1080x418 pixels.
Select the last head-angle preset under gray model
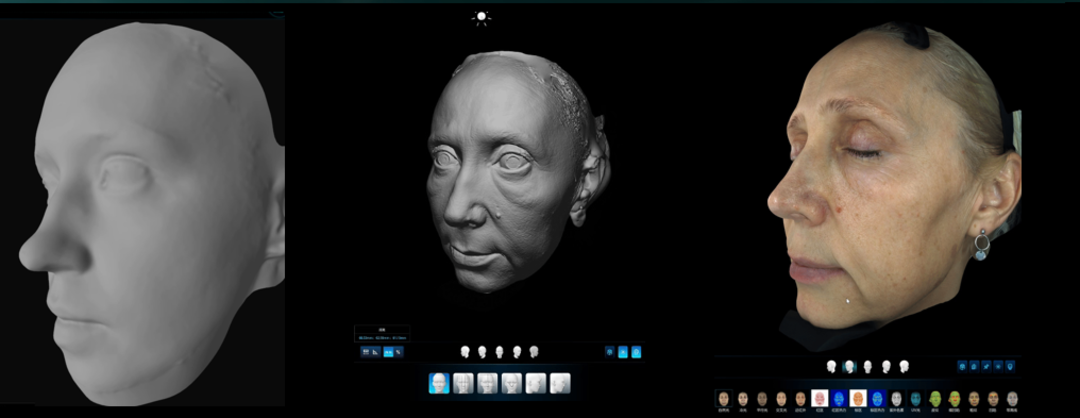click(534, 352)
